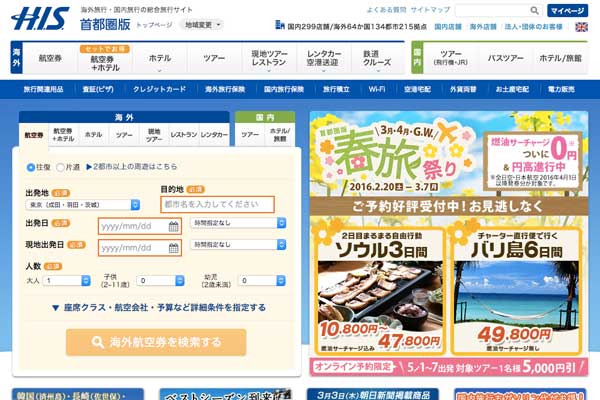600x400 pixels.
Task: Open 国内旅行保険 in blue bar
Action: pyautogui.click(x=284, y=89)
